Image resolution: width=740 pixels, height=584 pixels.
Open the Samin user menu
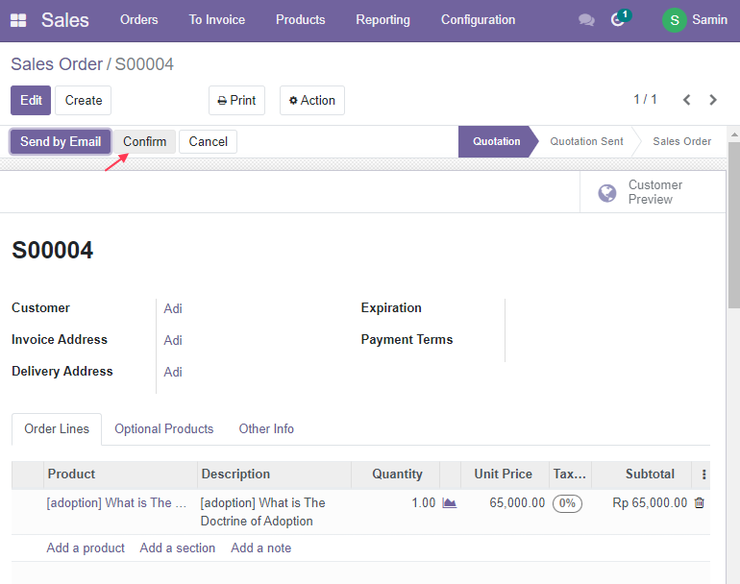pyautogui.click(x=695, y=20)
